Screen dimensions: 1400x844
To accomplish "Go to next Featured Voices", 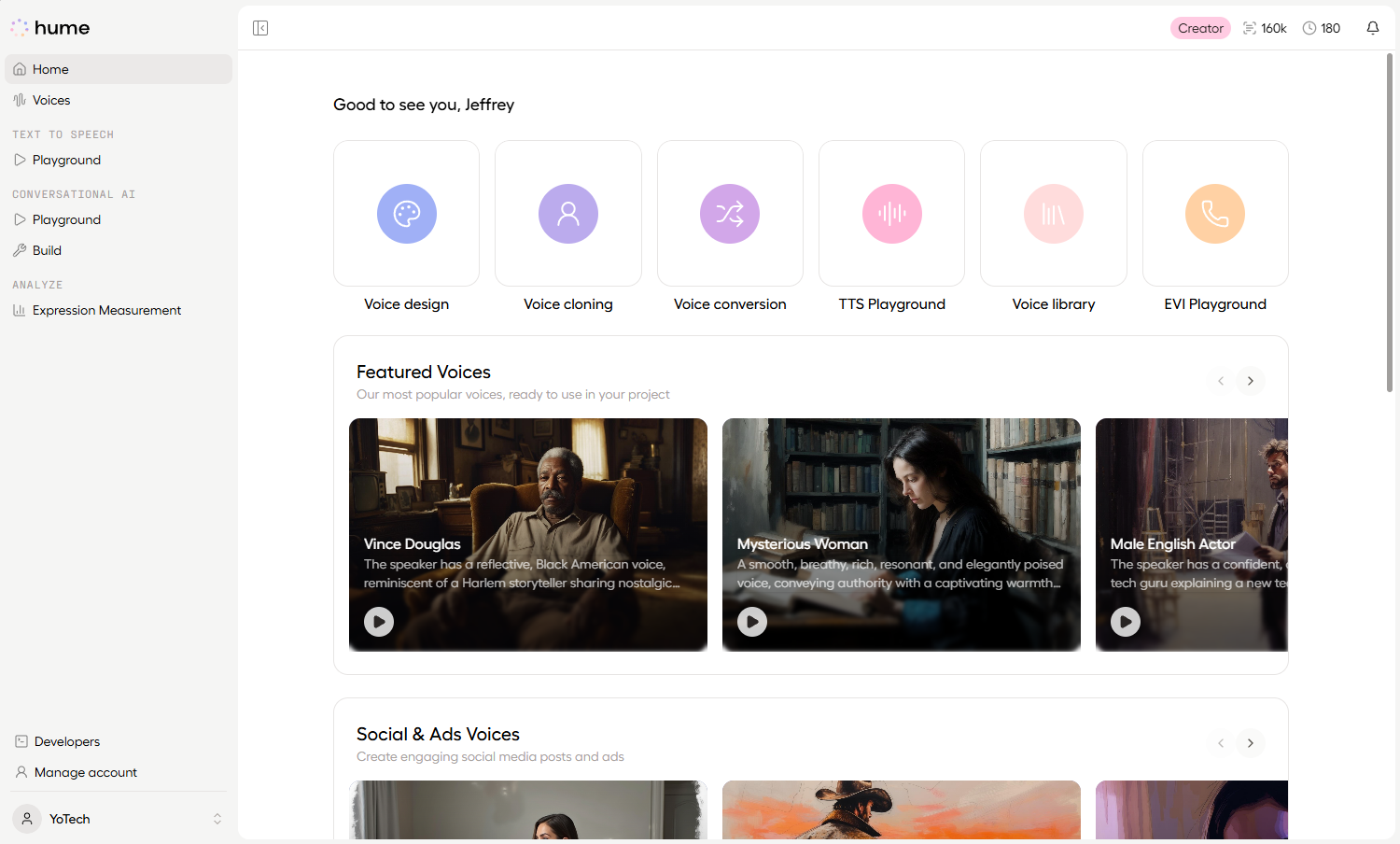I will [1251, 381].
